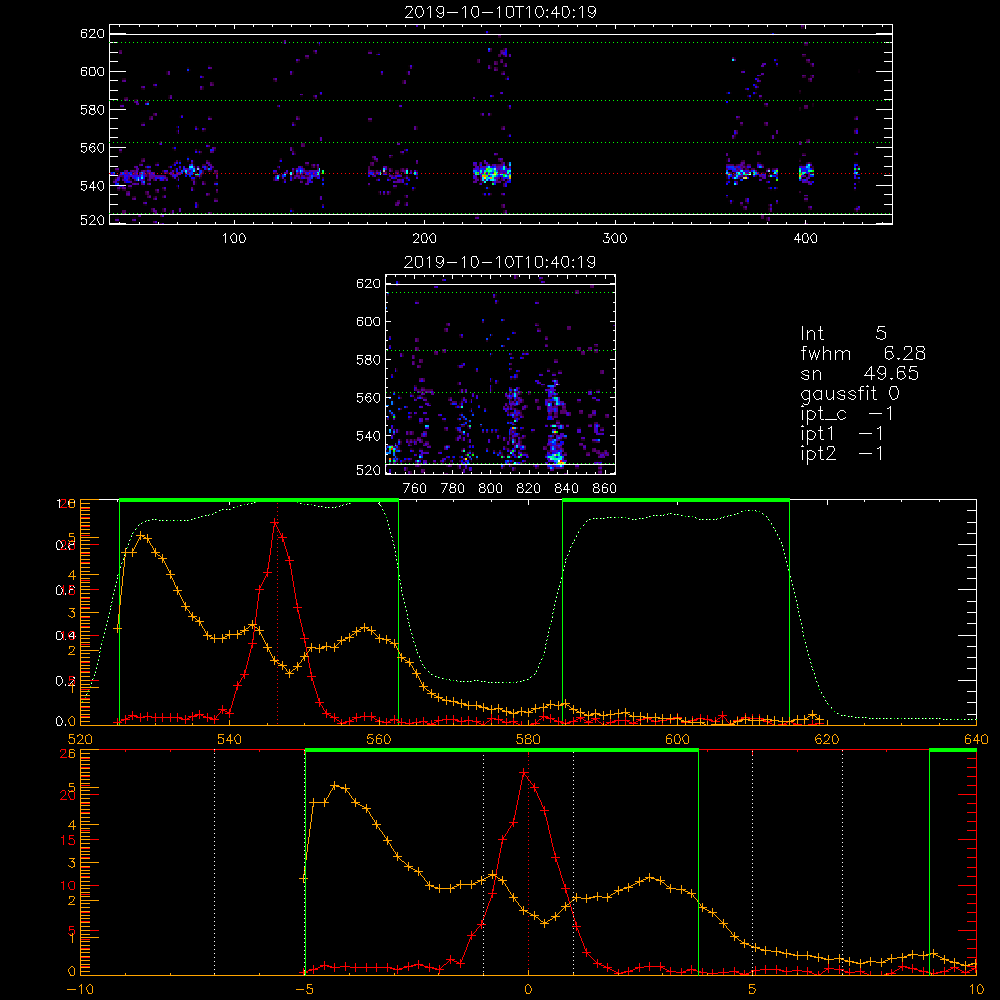Click the orange curve peak near 528
The width and height of the screenshot is (1000, 1000).
[141, 535]
